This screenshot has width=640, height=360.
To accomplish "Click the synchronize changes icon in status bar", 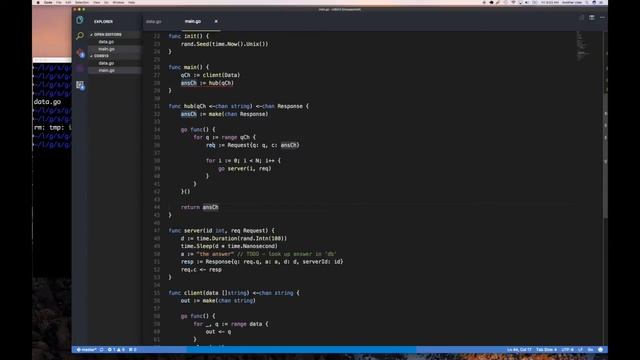I will click(x=102, y=350).
